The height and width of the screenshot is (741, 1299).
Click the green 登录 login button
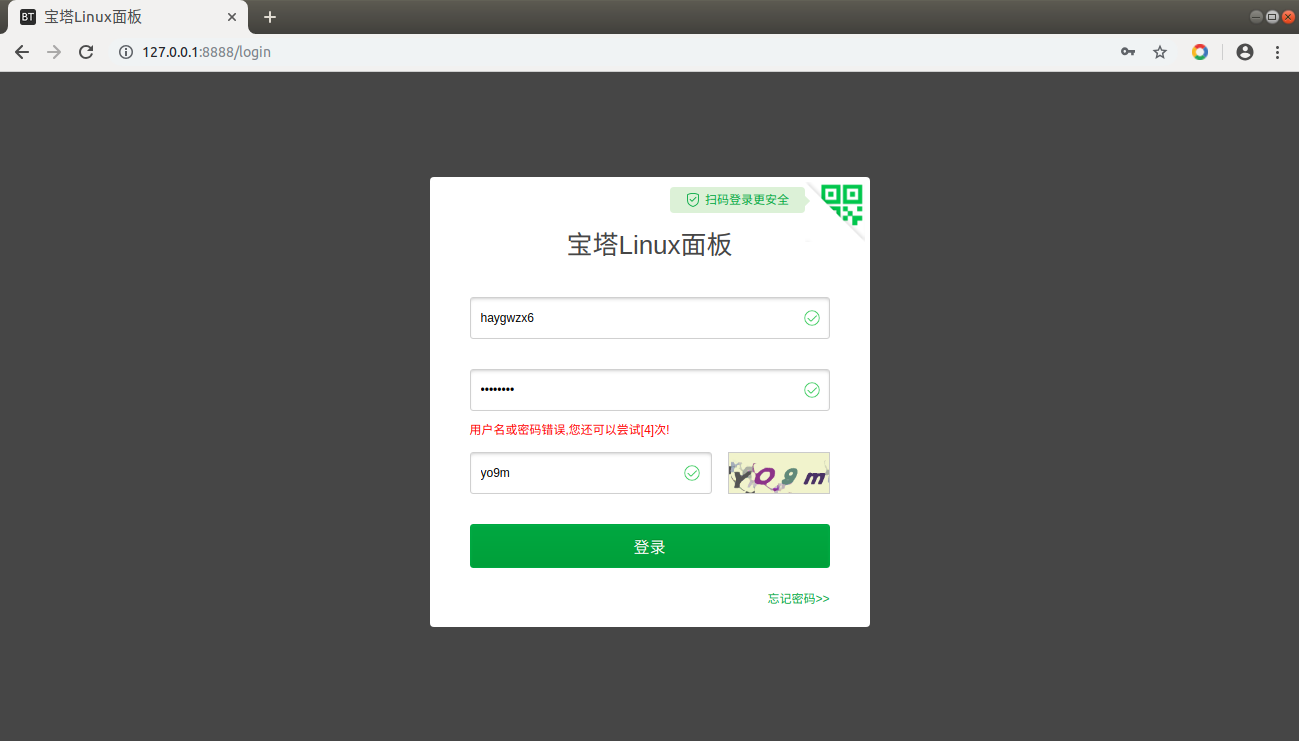click(x=649, y=546)
